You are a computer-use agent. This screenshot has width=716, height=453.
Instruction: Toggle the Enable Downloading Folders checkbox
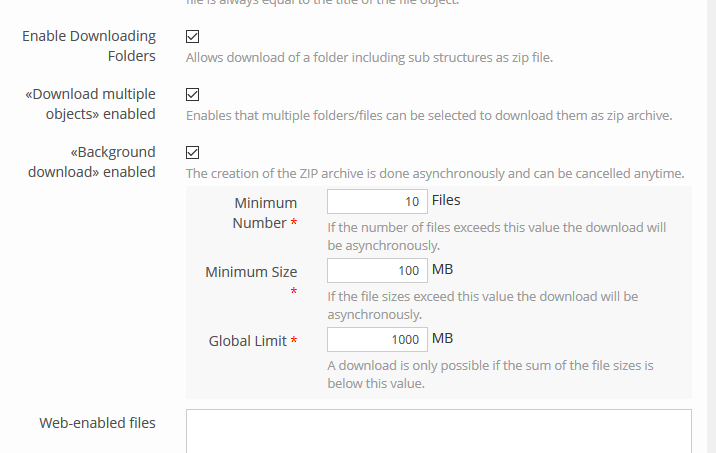[193, 37]
